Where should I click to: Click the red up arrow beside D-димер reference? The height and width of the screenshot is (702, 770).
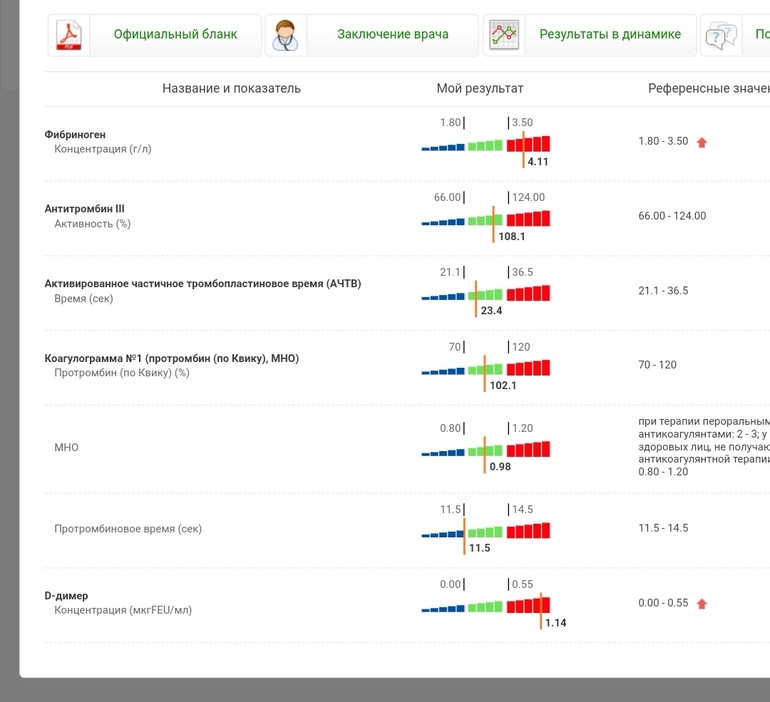coord(702,604)
